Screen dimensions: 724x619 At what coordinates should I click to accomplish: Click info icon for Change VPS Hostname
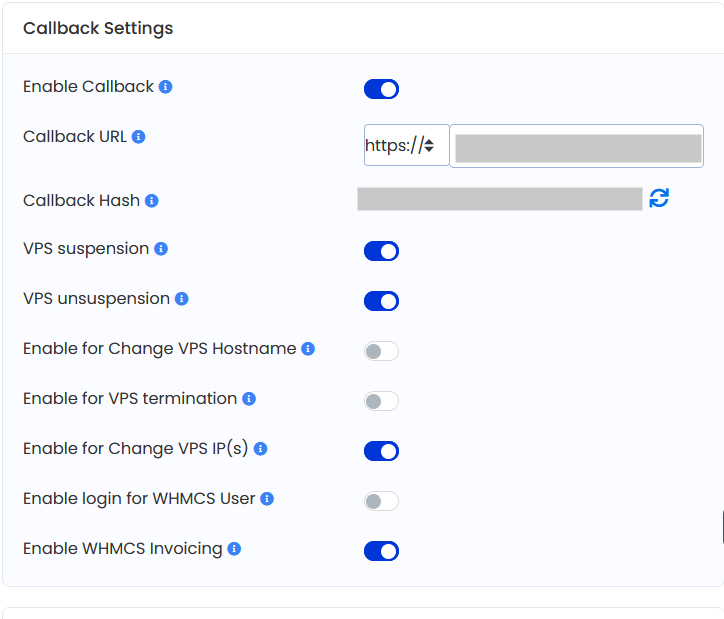point(308,349)
